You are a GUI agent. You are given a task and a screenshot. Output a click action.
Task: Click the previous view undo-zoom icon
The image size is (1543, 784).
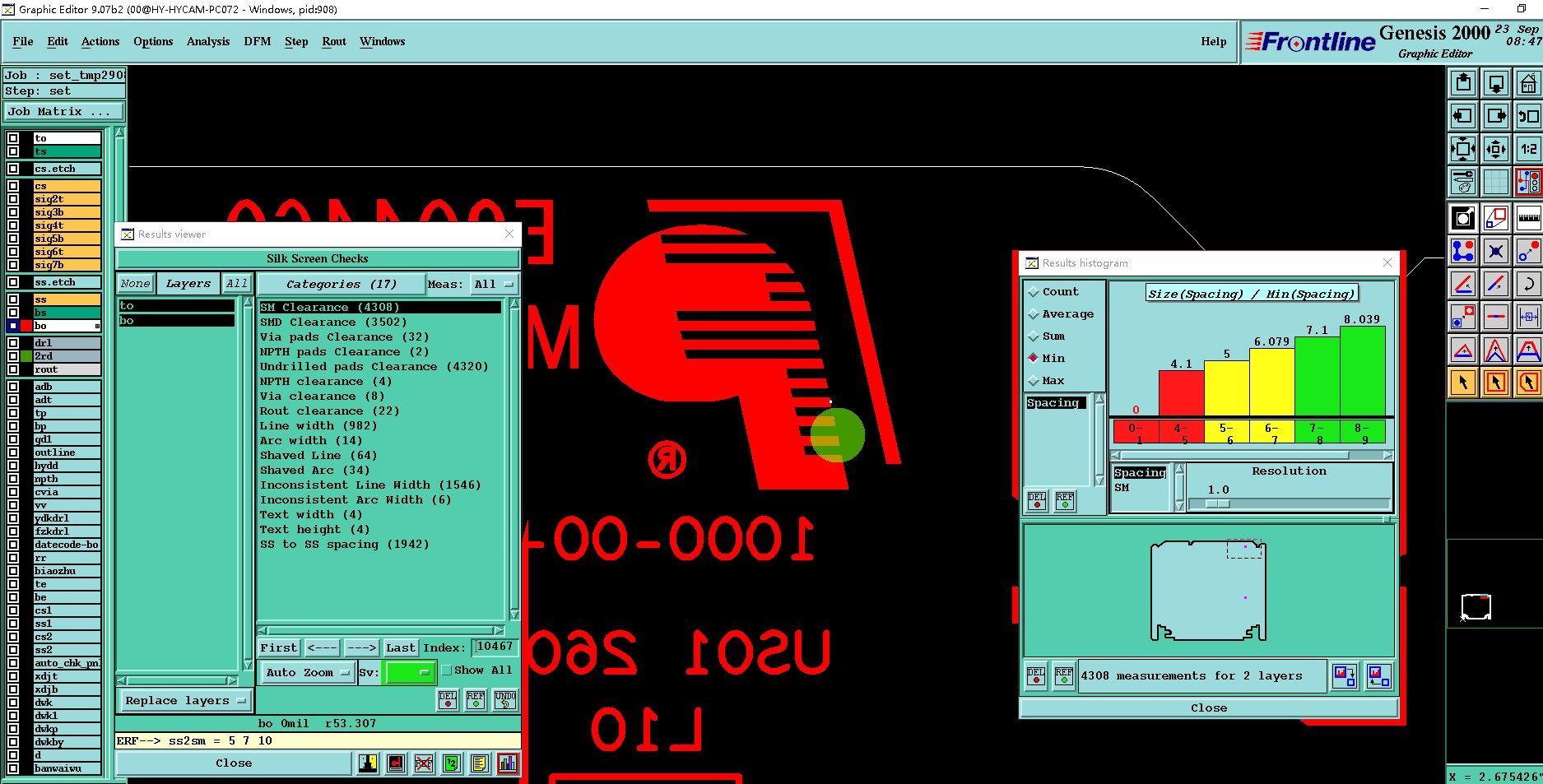coord(1528,116)
